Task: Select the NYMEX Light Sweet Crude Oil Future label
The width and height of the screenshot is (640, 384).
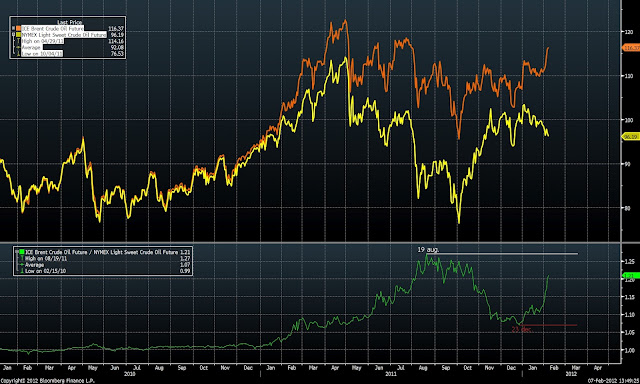Action: tap(64, 35)
